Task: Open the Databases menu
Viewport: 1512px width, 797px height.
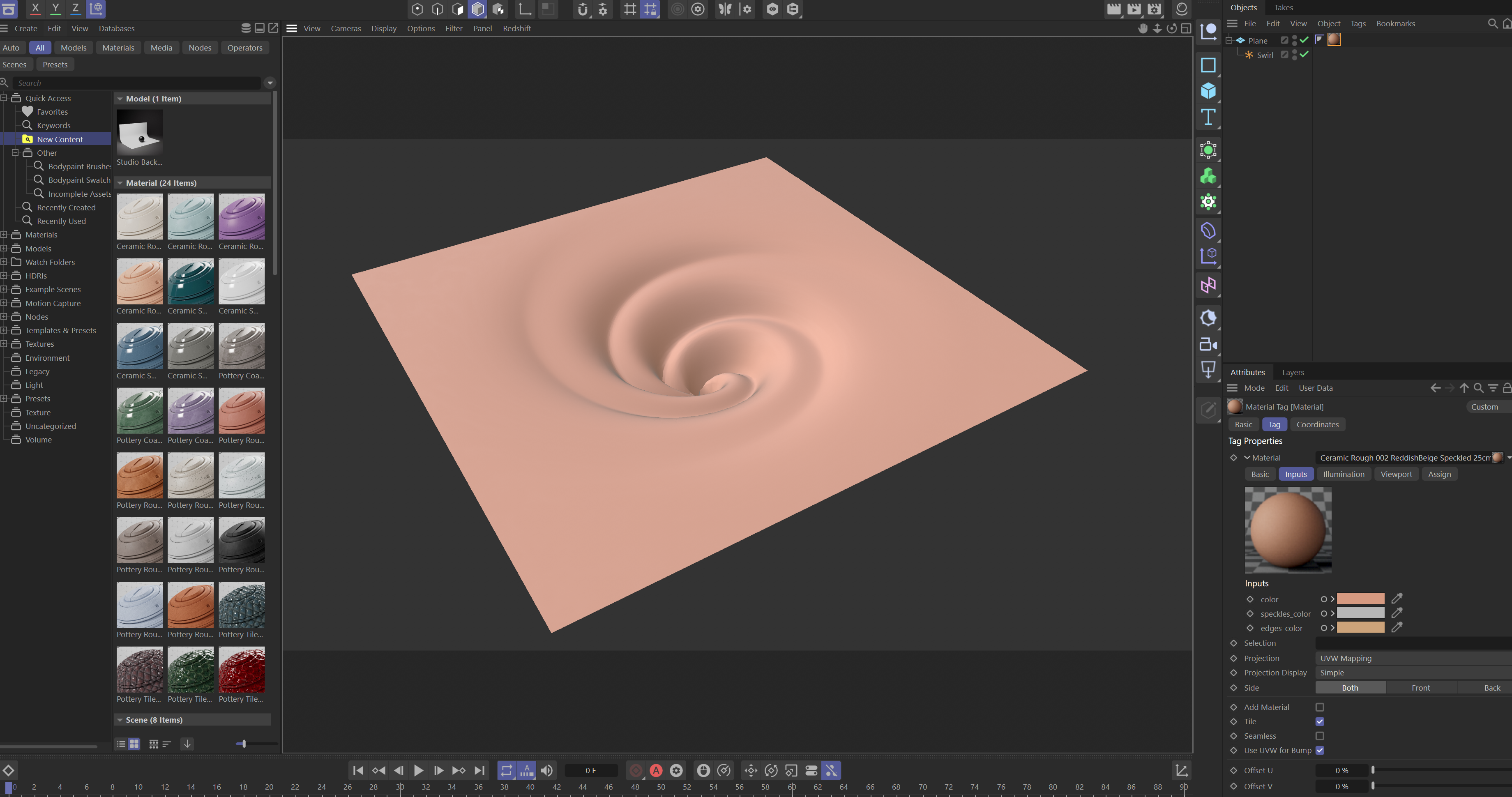Action: tap(116, 28)
